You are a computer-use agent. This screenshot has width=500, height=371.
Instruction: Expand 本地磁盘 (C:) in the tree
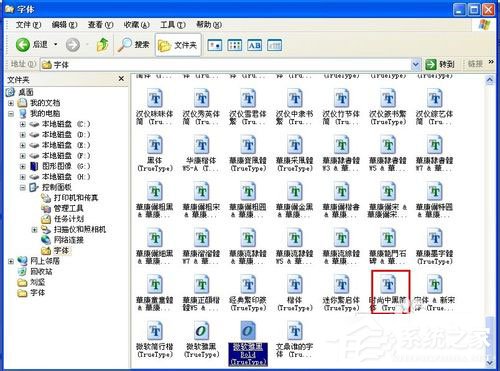click(23, 124)
